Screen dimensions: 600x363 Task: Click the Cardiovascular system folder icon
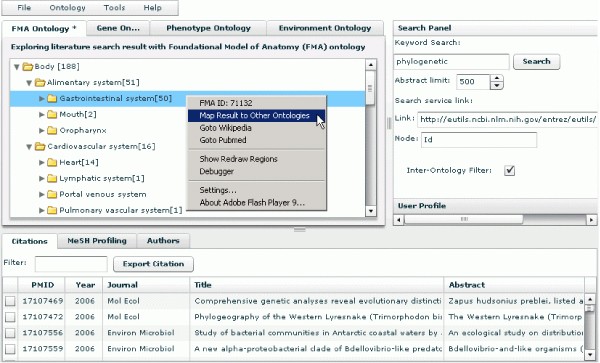(40, 147)
